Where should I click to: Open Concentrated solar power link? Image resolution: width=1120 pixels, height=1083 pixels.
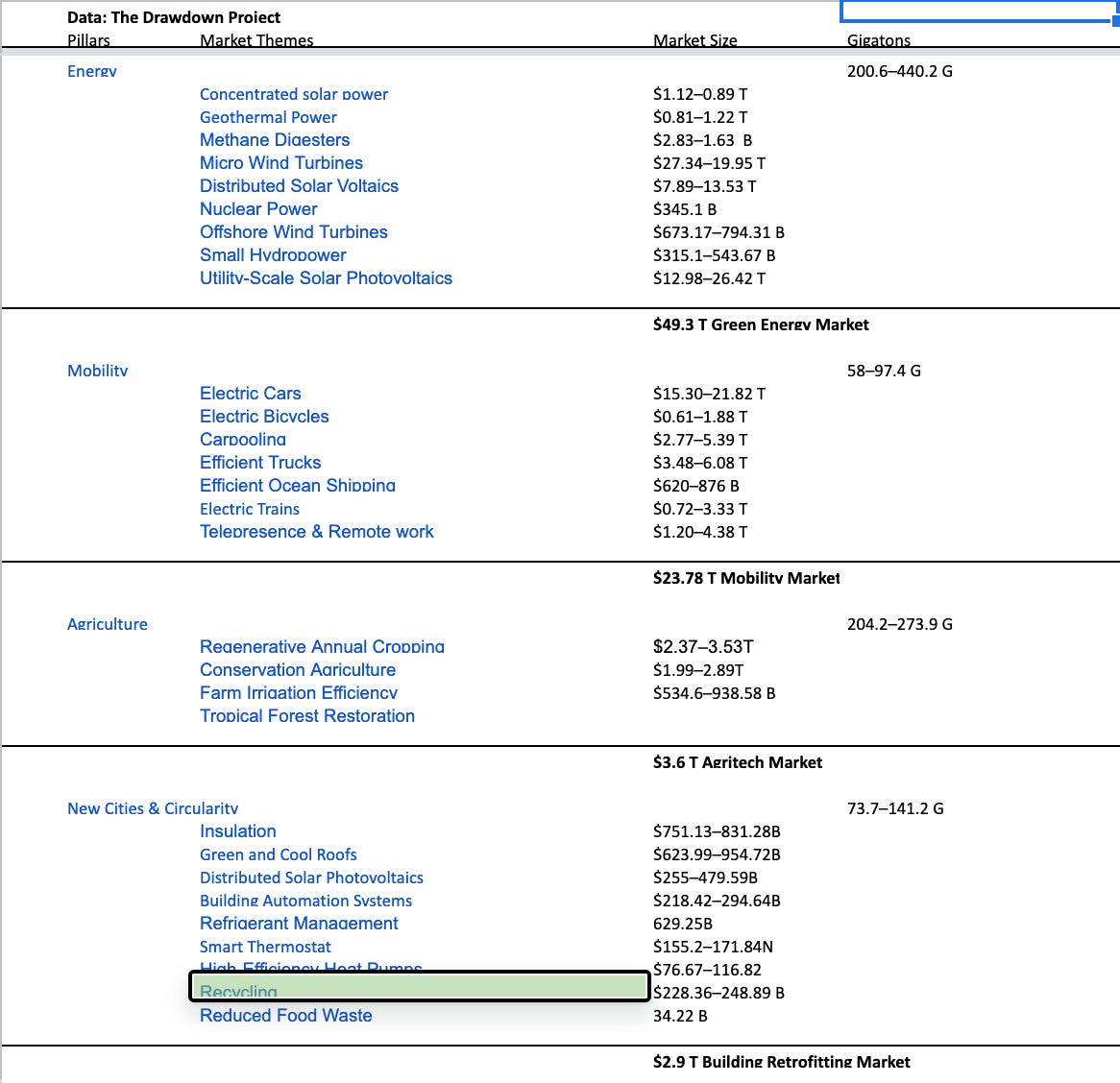pos(294,94)
